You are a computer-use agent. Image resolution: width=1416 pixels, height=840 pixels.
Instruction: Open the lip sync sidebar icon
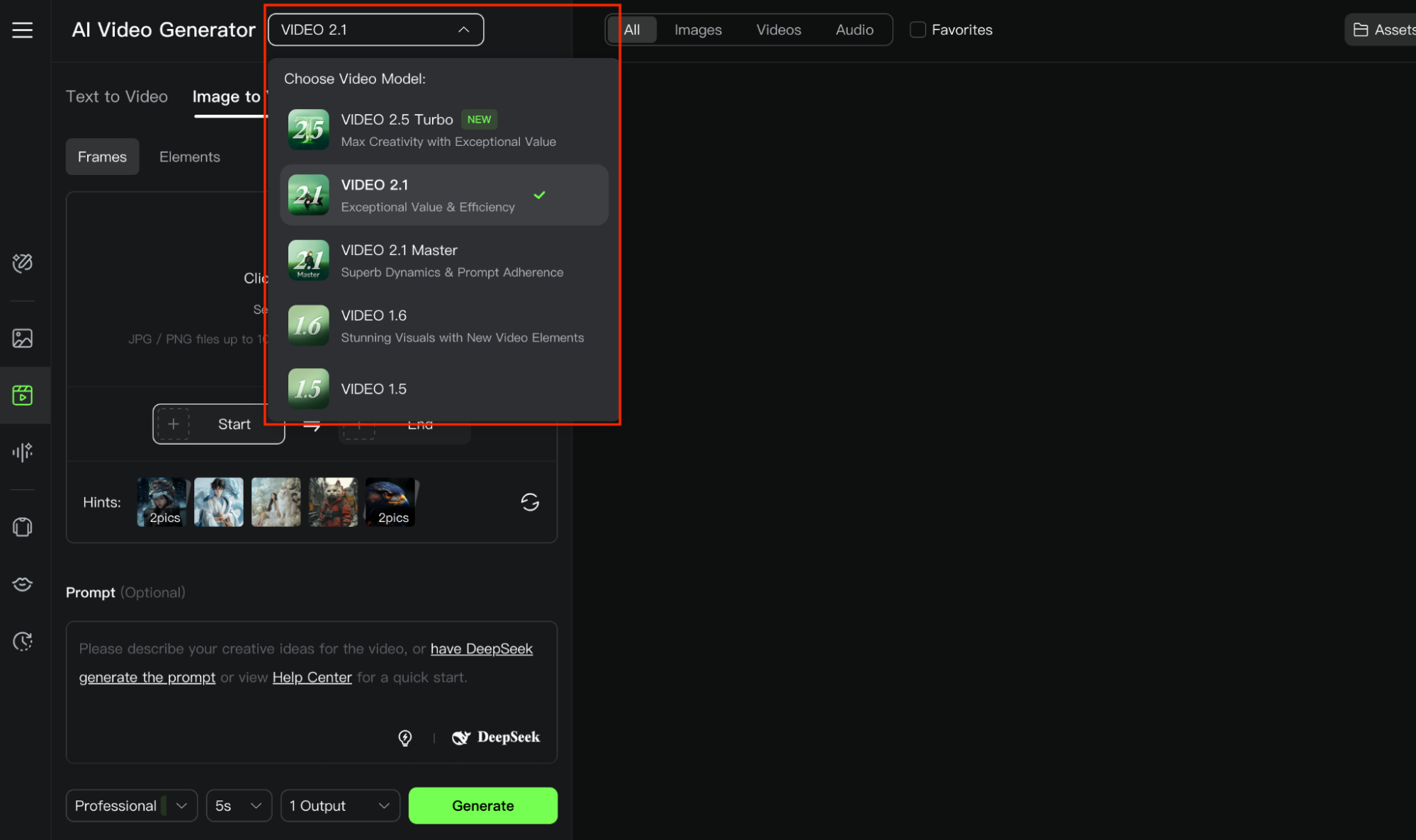tap(22, 584)
